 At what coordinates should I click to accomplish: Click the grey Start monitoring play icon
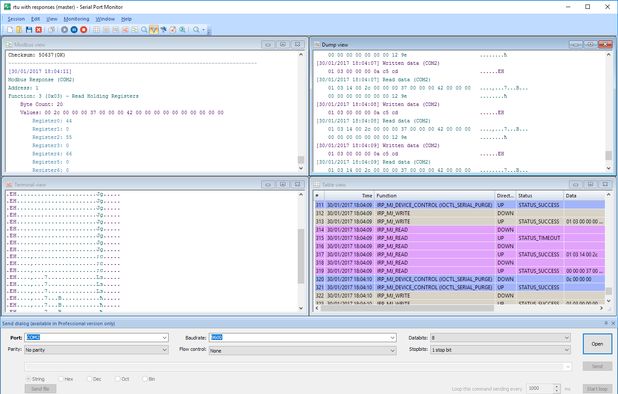pyautogui.click(x=64, y=30)
